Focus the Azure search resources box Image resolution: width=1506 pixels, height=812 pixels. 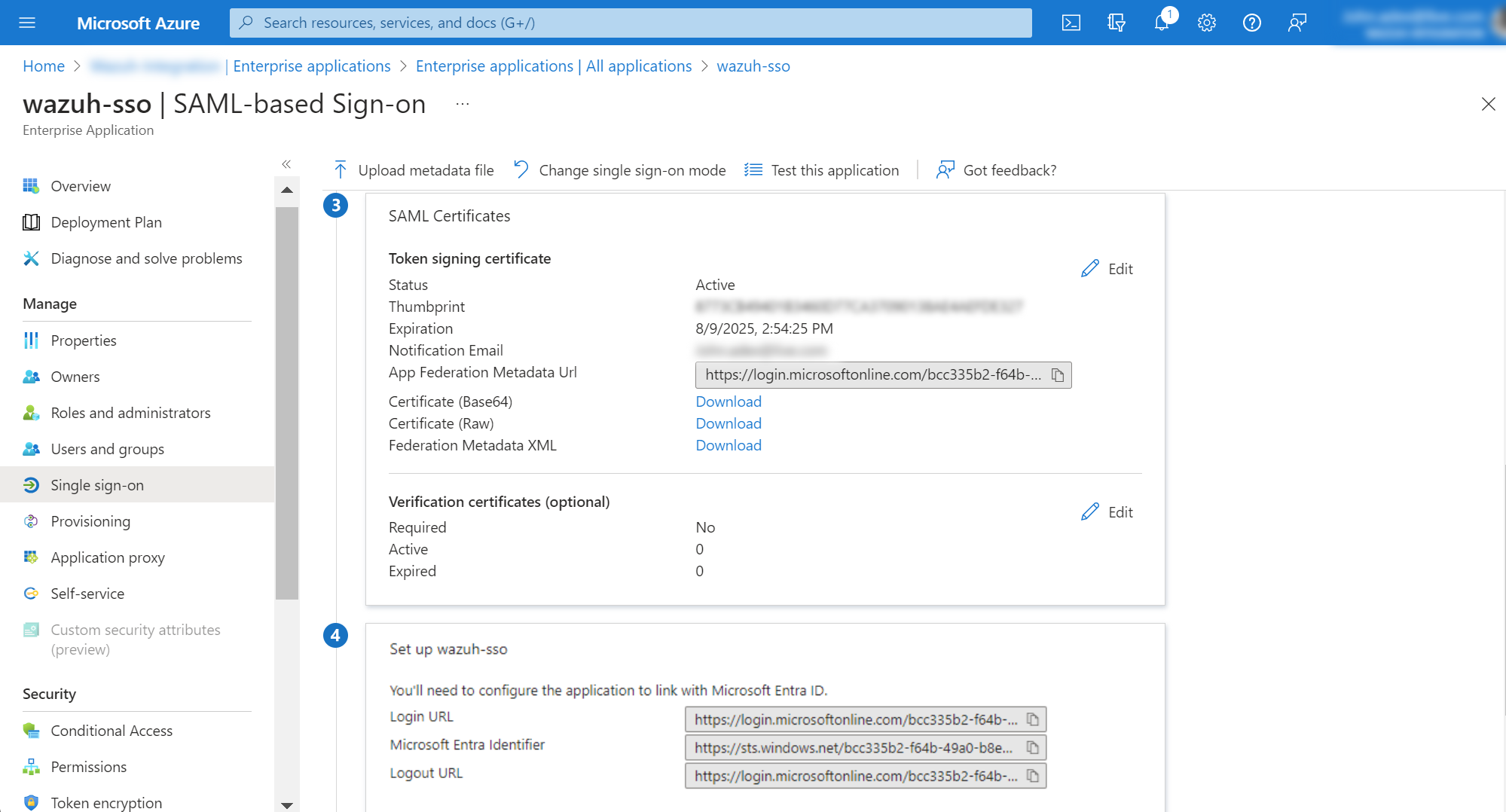[631, 23]
